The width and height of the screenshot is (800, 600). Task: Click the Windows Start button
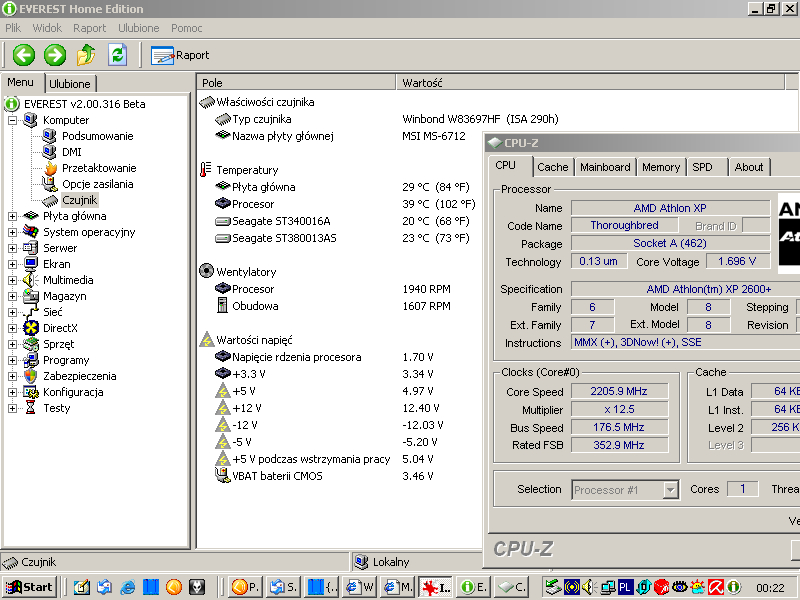click(x=30, y=587)
